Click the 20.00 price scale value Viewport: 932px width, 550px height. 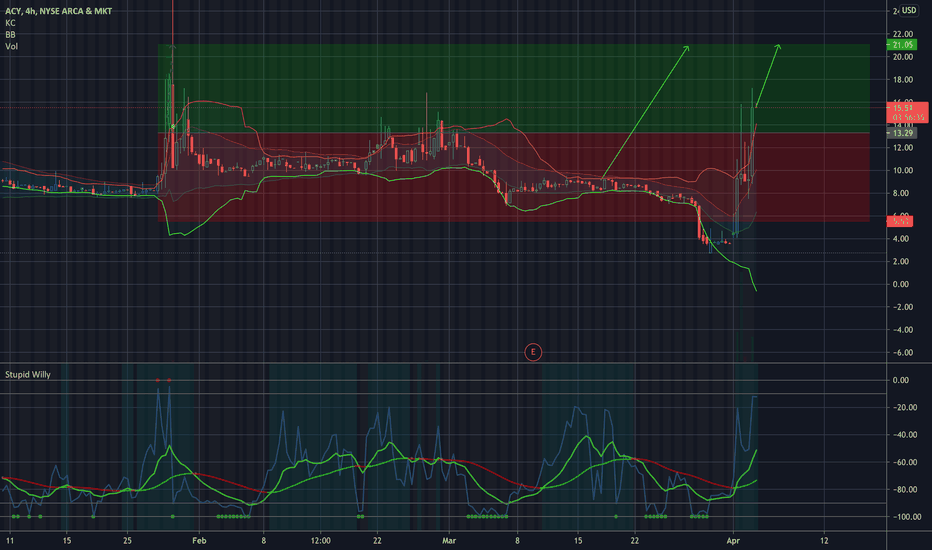coord(902,57)
